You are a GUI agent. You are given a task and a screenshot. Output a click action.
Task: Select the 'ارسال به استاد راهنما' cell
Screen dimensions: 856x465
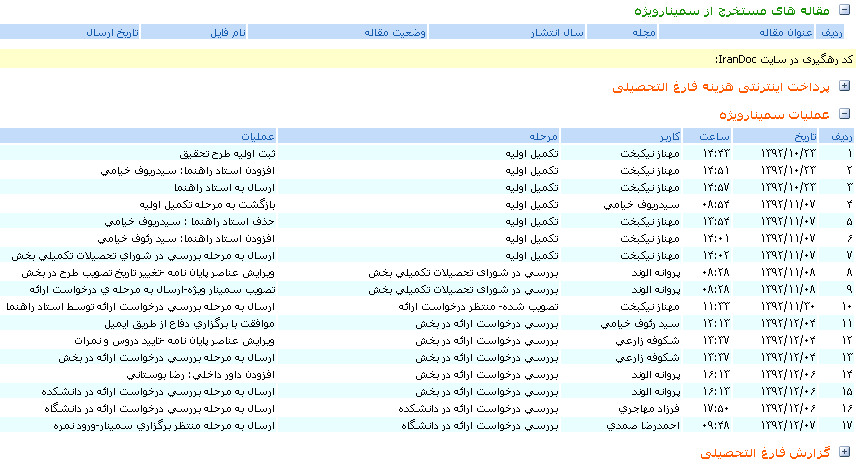(224, 187)
